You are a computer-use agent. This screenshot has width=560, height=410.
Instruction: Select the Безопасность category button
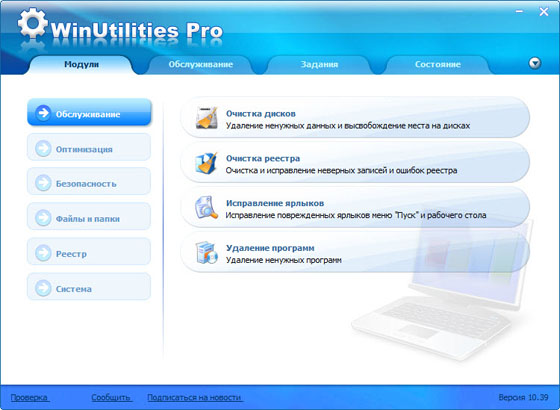click(x=89, y=182)
